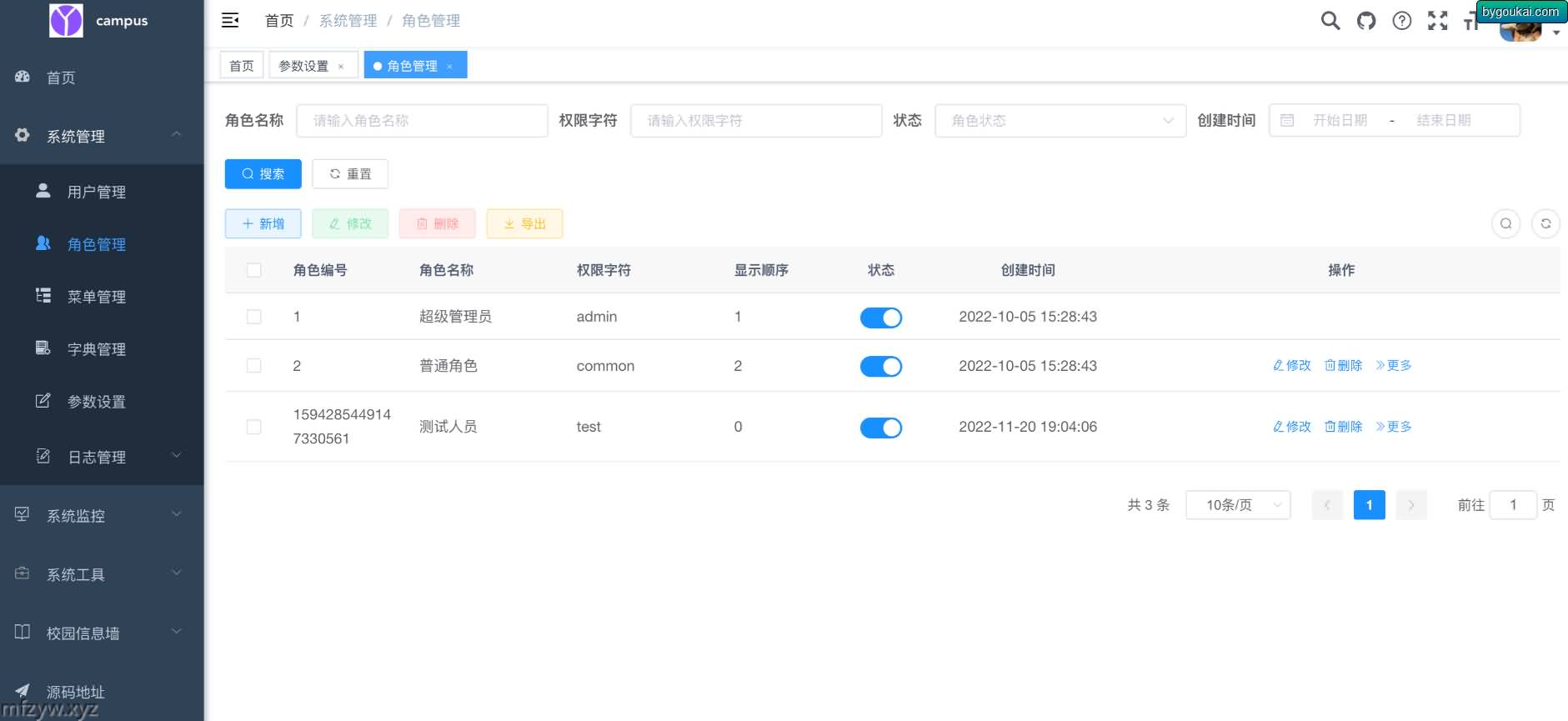Select all rows via header checkbox

point(254,270)
